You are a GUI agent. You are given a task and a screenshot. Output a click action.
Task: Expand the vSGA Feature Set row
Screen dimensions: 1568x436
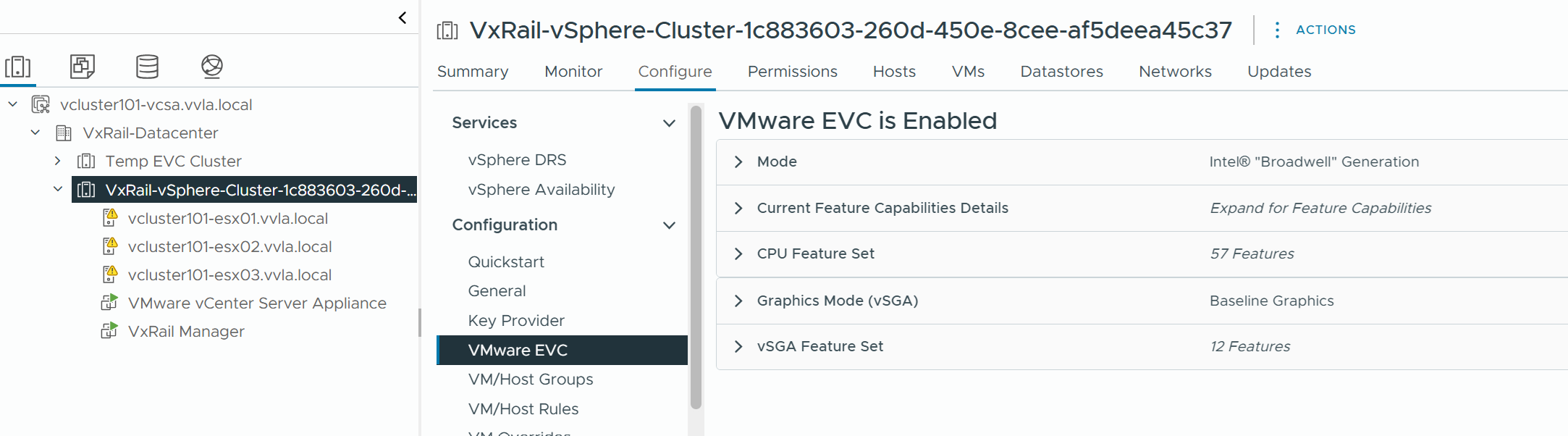click(x=738, y=346)
